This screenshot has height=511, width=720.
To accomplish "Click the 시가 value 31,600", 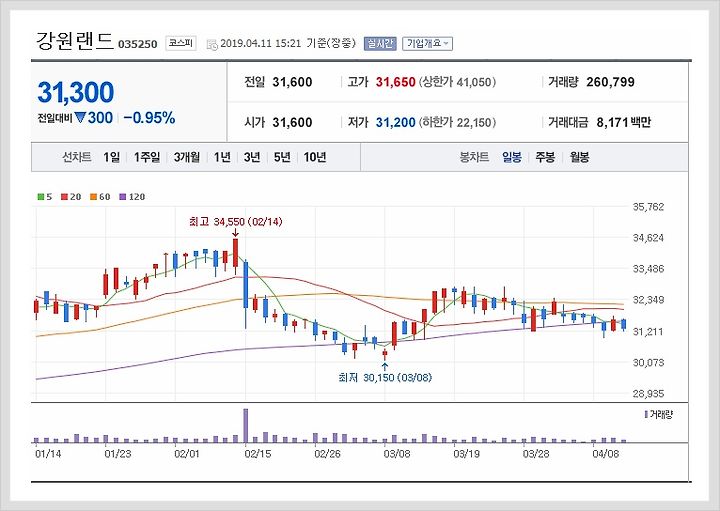I will click(x=292, y=123).
